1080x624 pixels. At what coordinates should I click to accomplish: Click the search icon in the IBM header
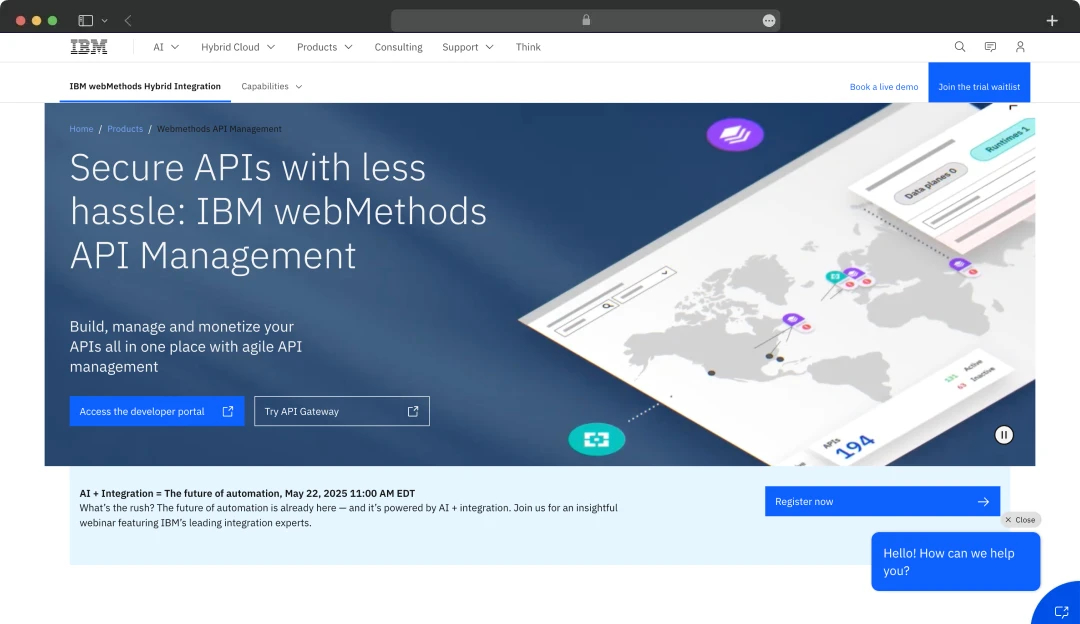(x=959, y=46)
